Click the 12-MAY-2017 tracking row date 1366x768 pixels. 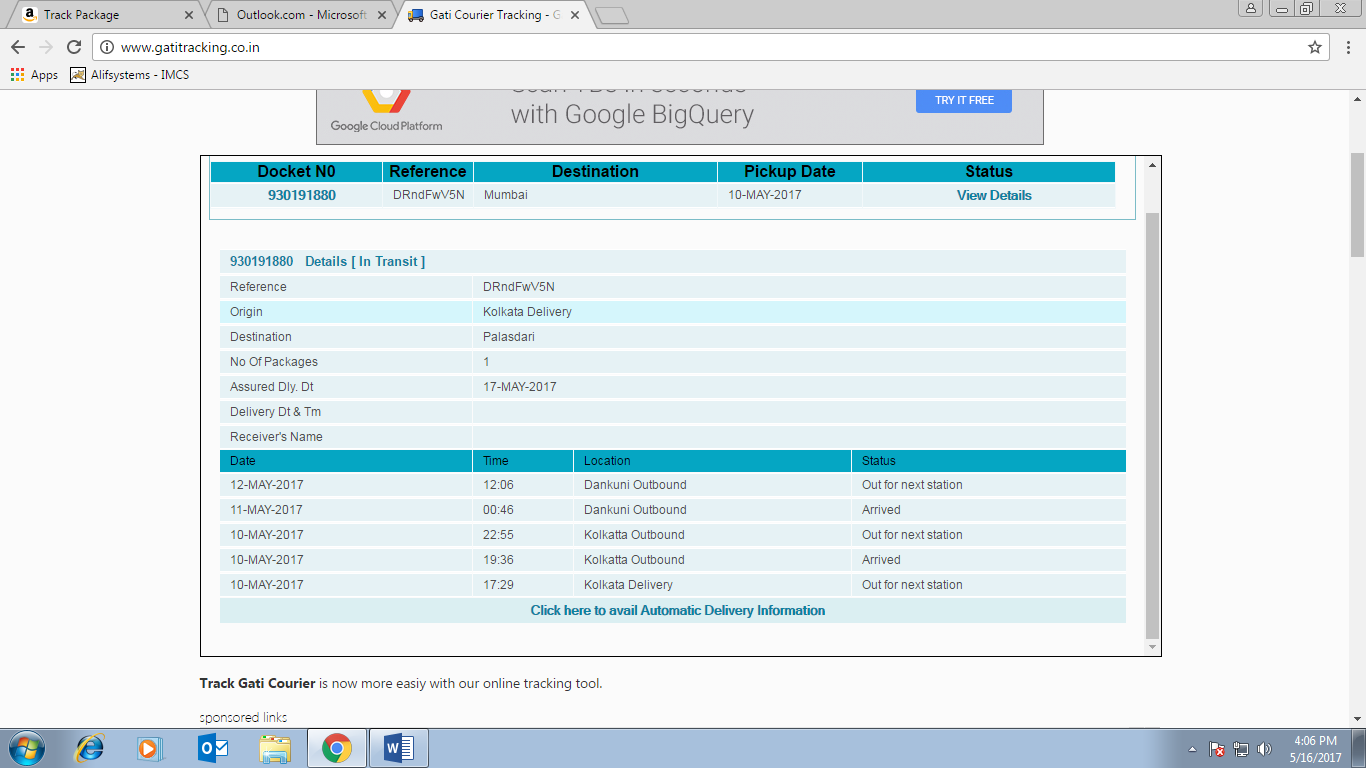[267, 485]
